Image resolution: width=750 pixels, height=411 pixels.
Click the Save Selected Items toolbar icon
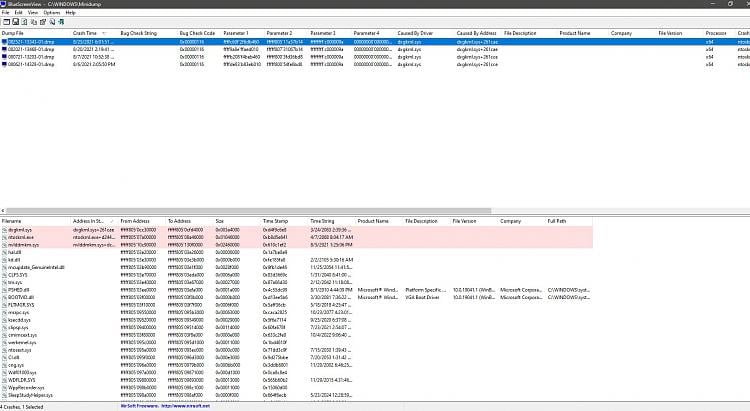tap(15, 22)
